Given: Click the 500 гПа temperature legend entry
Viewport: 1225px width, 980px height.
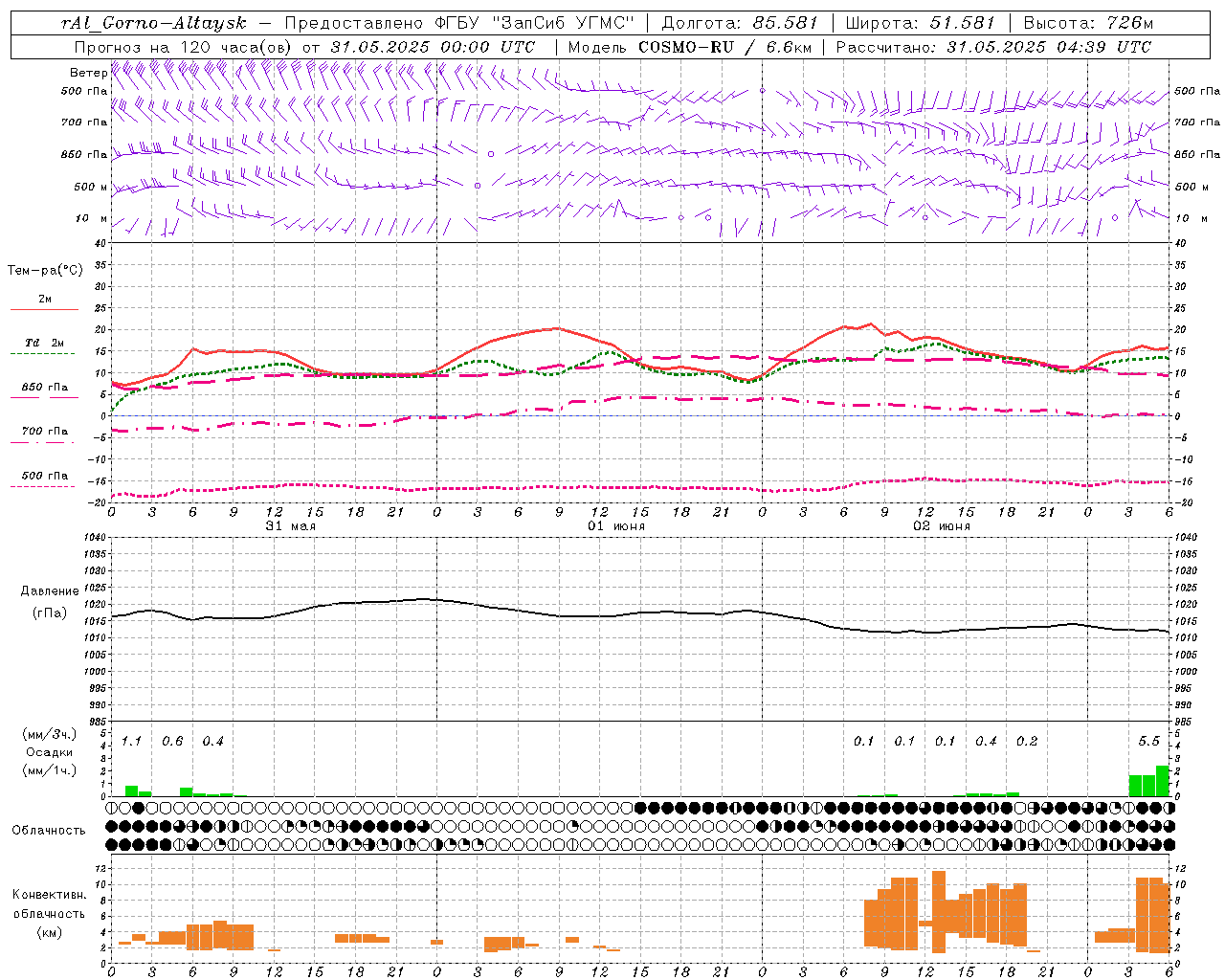Looking at the screenshot, I should pos(45,476).
